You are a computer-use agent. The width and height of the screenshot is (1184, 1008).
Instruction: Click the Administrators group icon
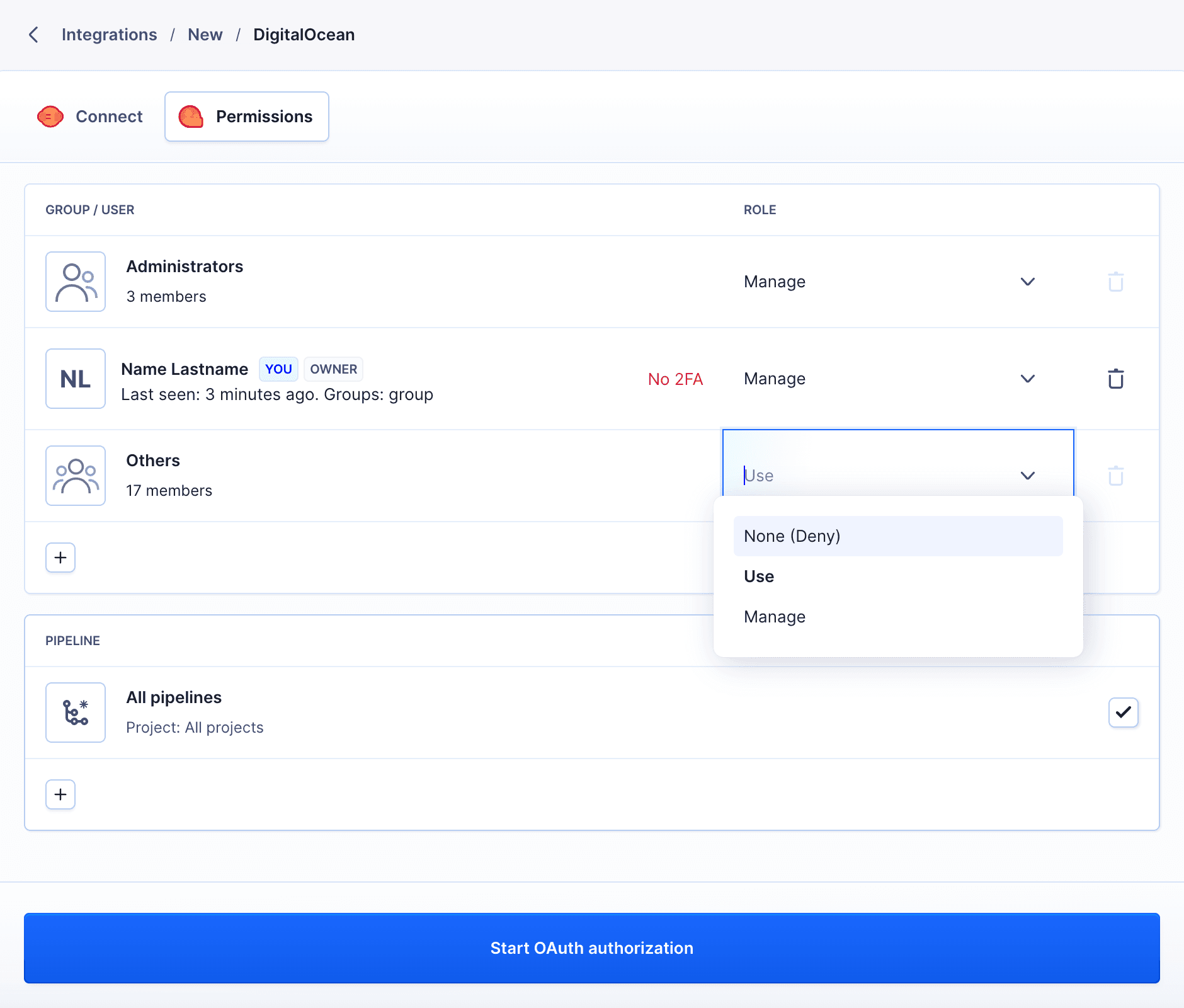pyautogui.click(x=75, y=282)
